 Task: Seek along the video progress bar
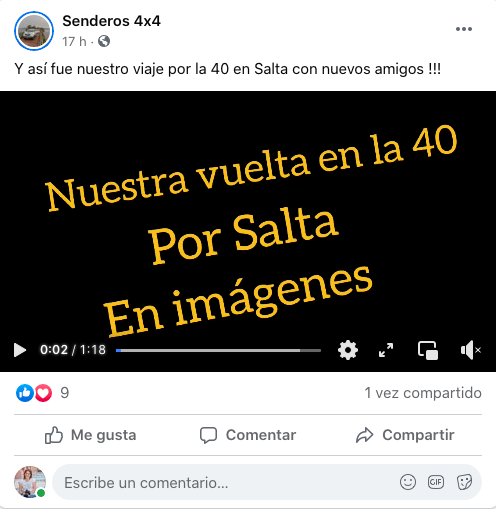pos(218,350)
